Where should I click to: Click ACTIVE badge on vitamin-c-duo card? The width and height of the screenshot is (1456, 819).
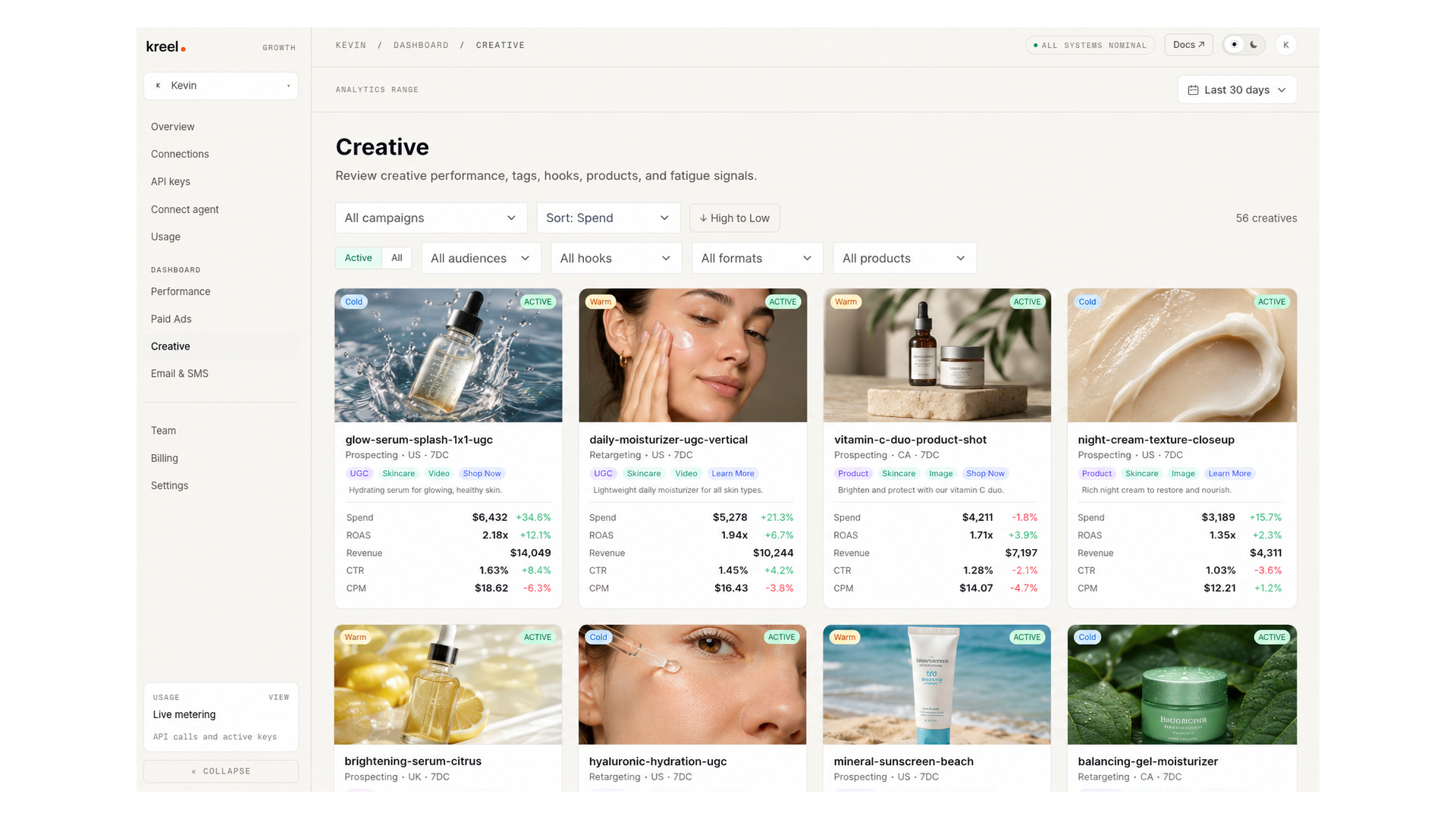(x=1027, y=302)
